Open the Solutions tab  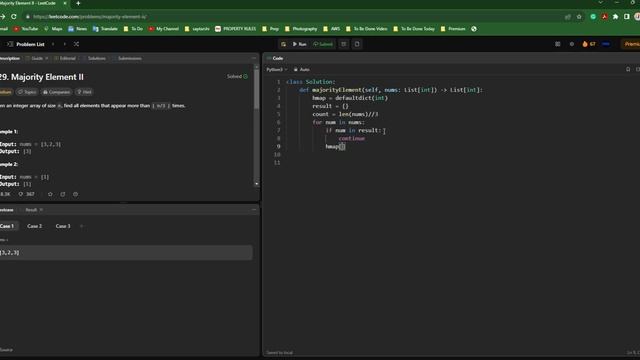tap(94, 58)
